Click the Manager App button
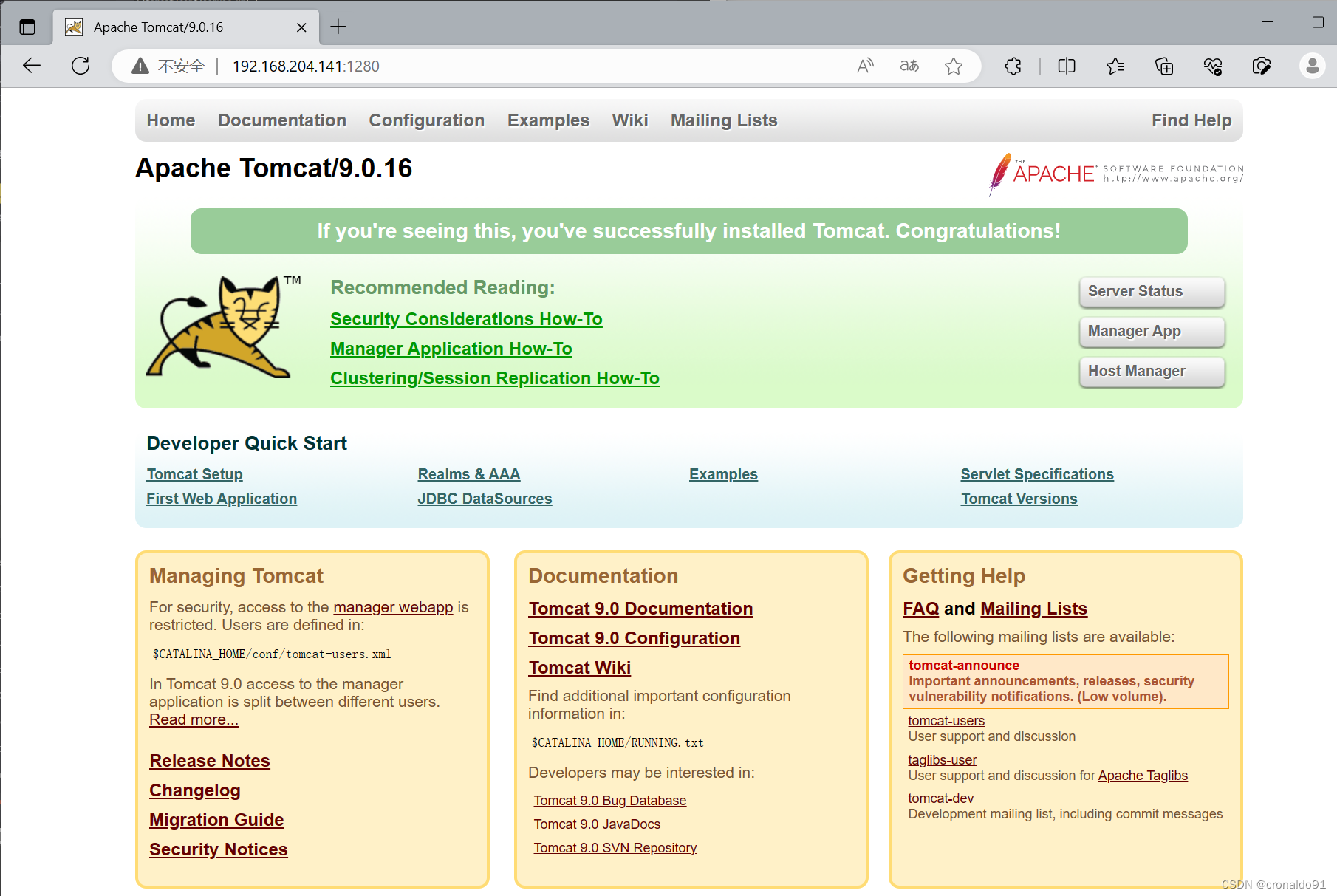 click(1152, 332)
